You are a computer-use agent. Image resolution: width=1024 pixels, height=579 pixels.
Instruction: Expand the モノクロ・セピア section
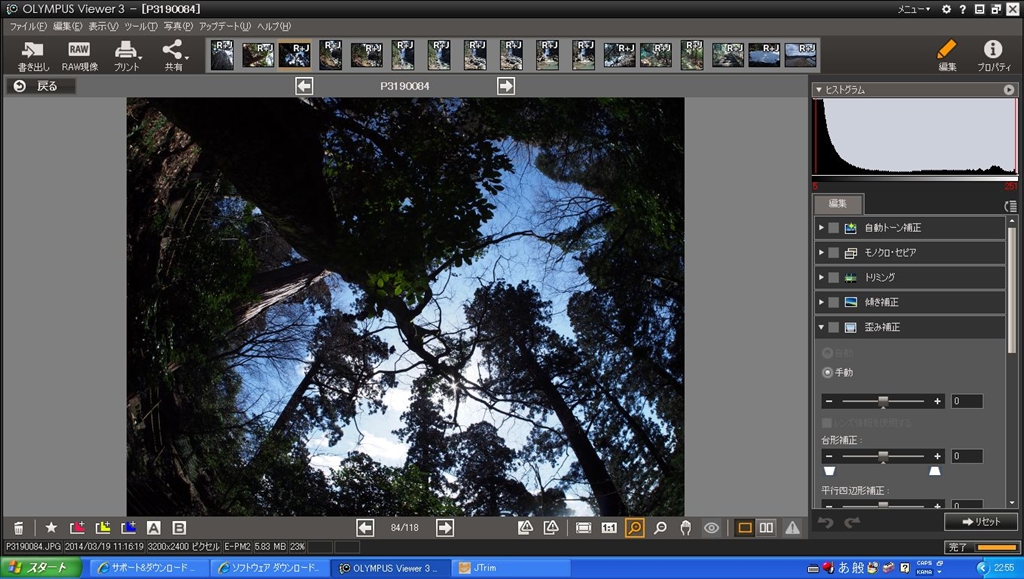pyautogui.click(x=822, y=253)
